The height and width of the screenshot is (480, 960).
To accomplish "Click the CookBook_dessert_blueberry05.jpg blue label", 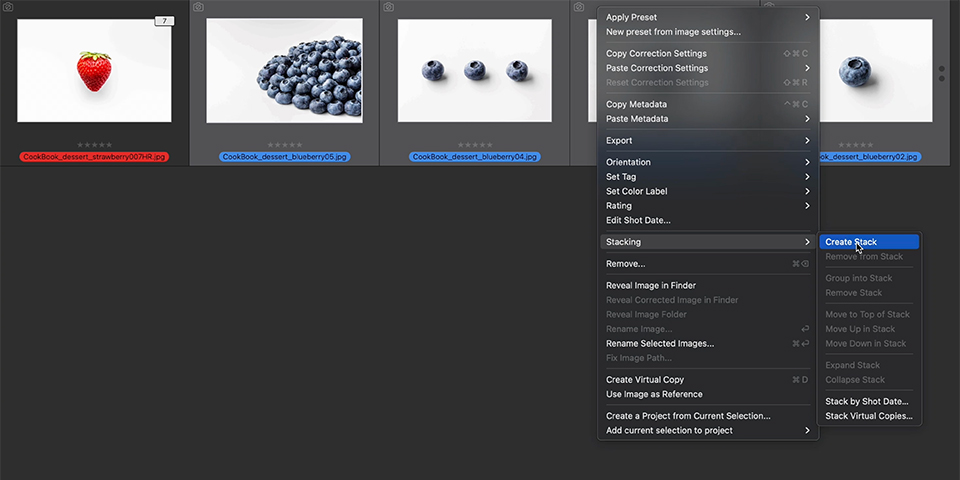I will 285,157.
